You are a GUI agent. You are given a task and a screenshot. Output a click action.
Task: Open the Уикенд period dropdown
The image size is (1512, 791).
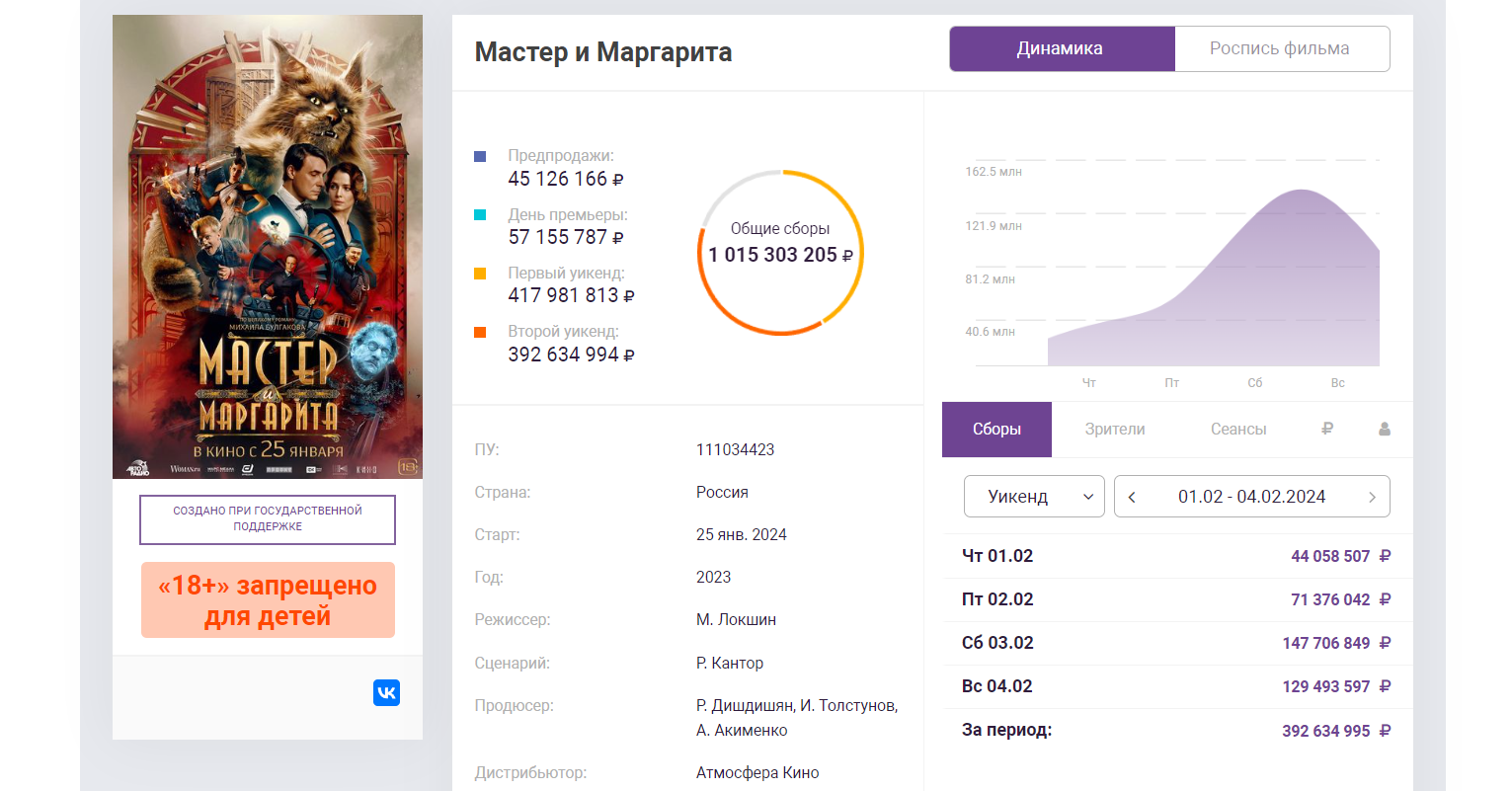pos(1034,496)
